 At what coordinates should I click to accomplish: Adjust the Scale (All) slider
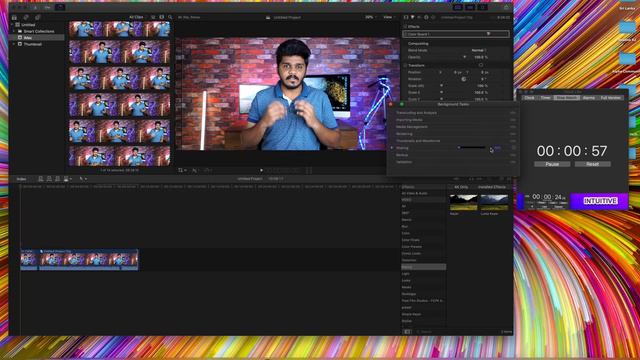442,86
